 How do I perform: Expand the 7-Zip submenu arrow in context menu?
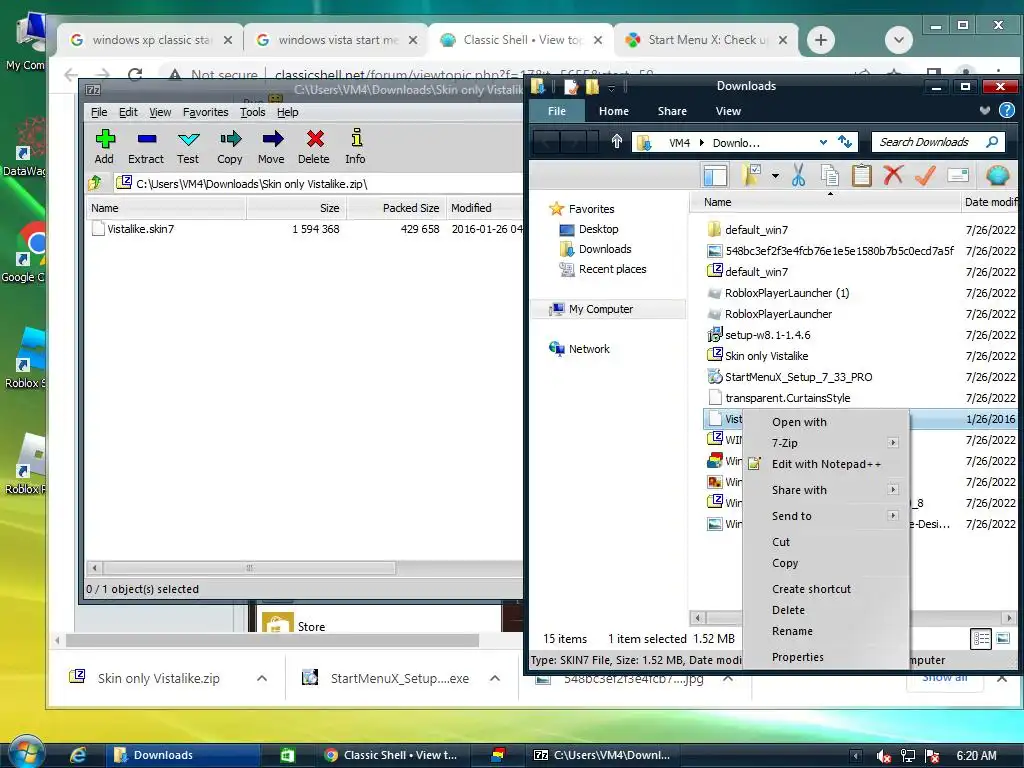tap(893, 443)
